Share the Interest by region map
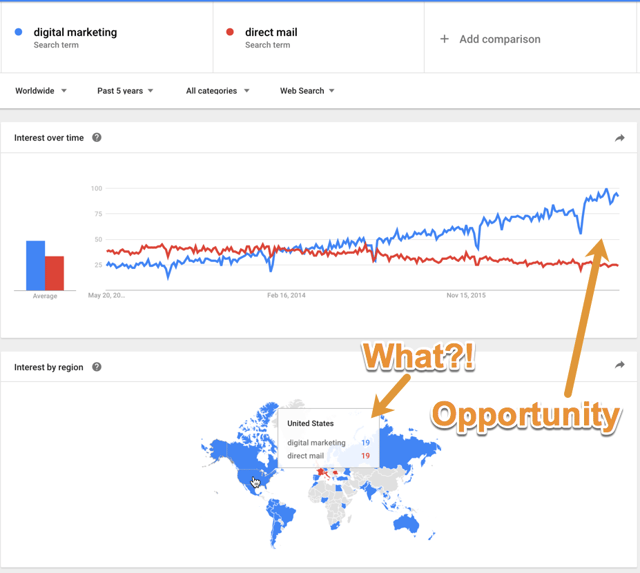 620,364
